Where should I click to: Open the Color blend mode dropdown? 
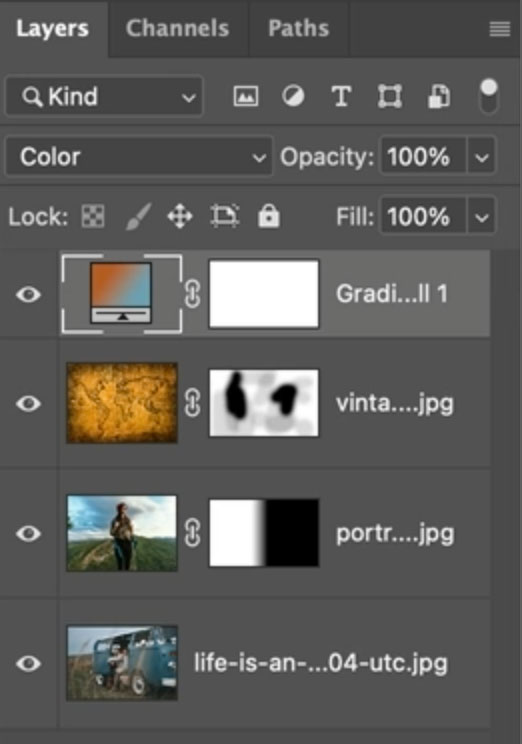pos(139,157)
